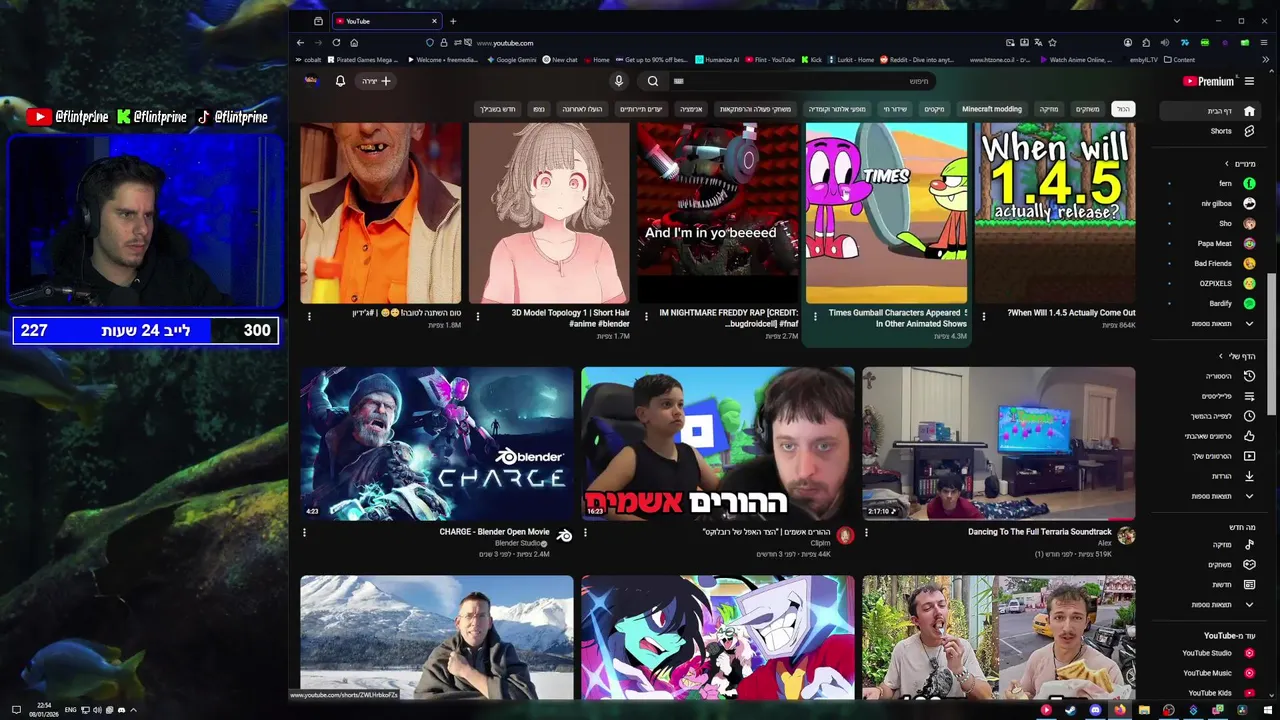Open YouTube Studio from the sidebar
The width and height of the screenshot is (1280, 720).
coord(1208,653)
